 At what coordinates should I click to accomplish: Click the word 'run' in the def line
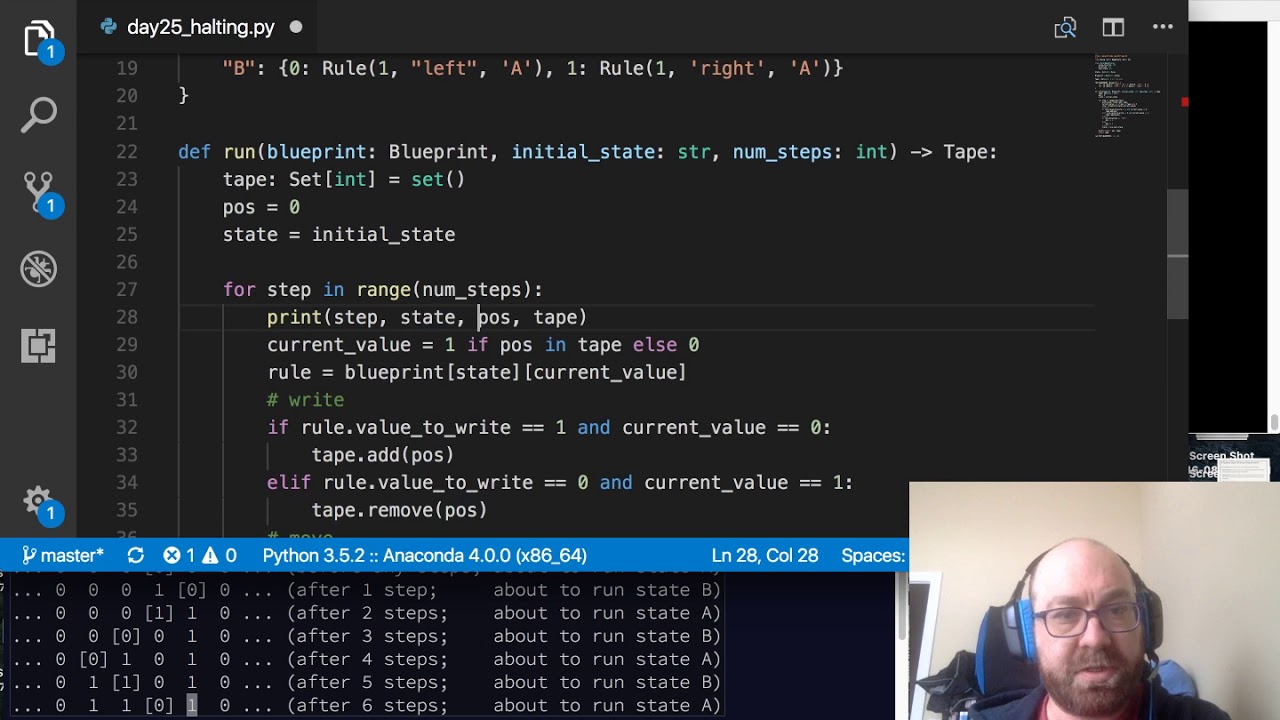239,152
